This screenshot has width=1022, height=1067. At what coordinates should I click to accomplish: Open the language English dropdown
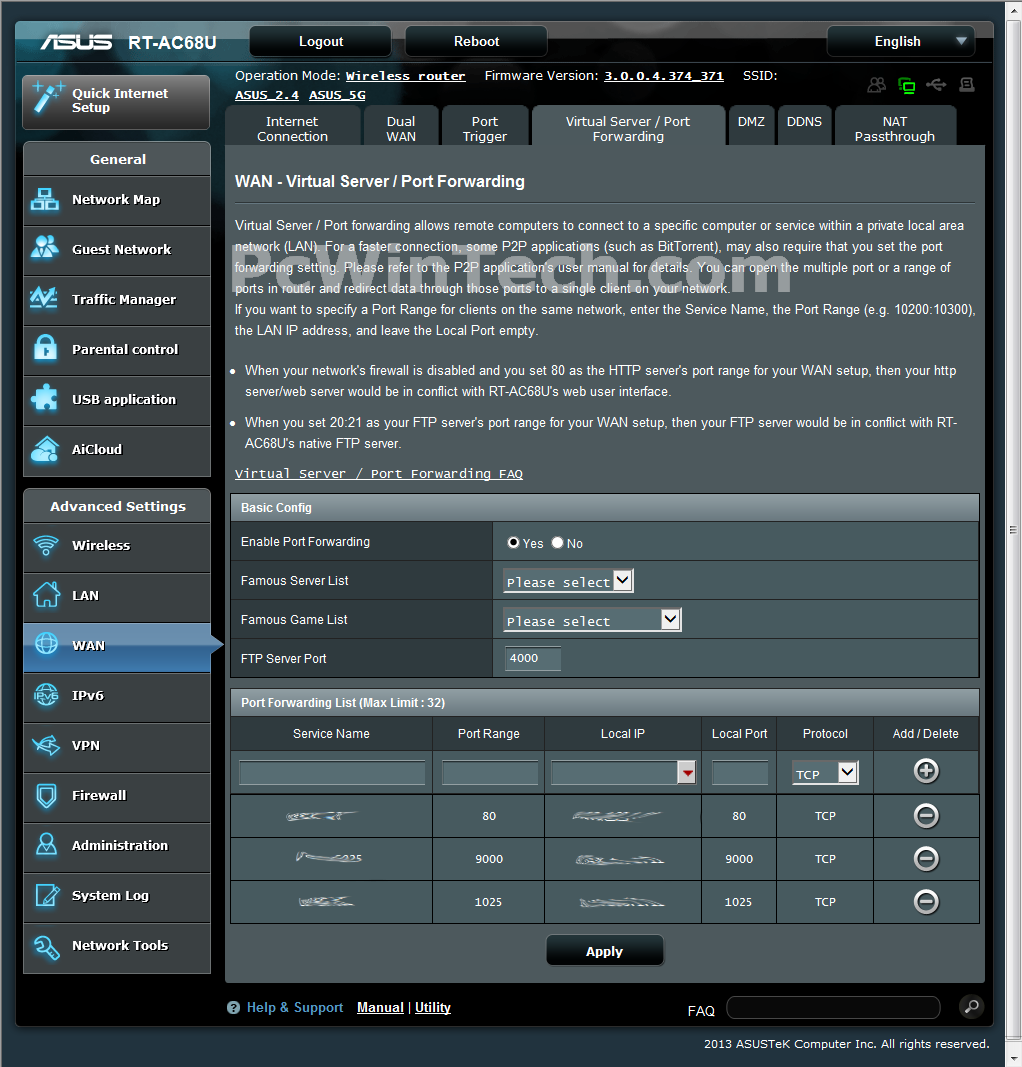[x=900, y=41]
